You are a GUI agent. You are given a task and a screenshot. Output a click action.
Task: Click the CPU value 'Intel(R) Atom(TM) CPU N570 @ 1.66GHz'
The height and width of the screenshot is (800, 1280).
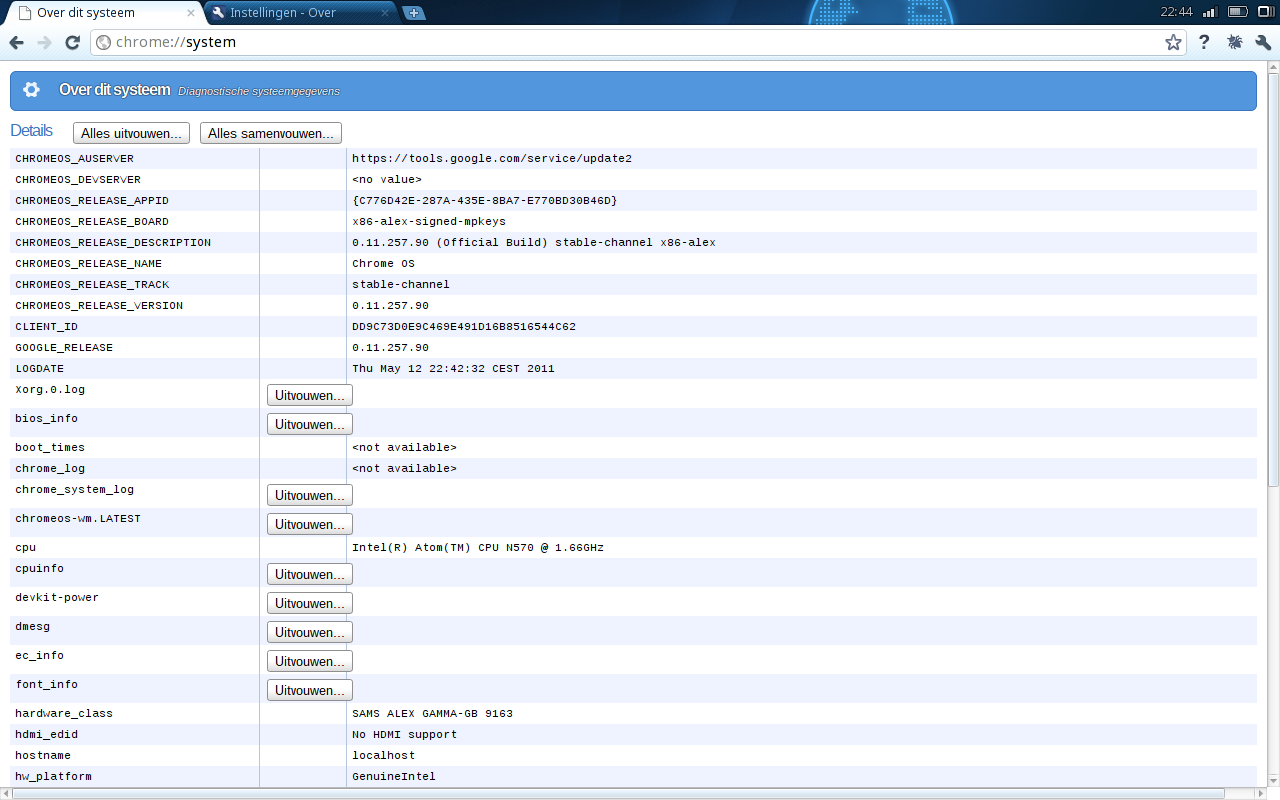point(478,547)
